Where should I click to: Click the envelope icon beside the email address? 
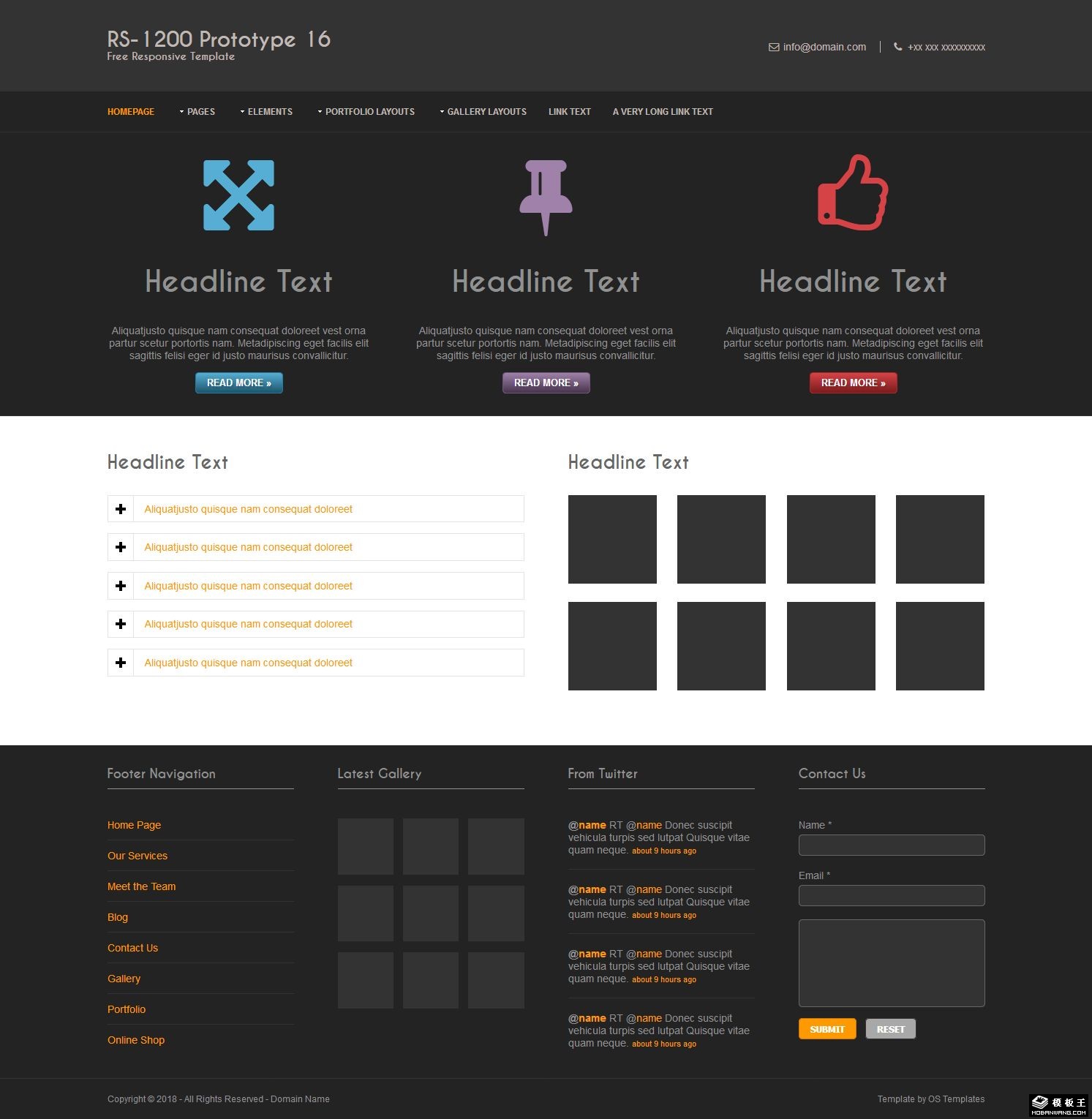[x=774, y=48]
